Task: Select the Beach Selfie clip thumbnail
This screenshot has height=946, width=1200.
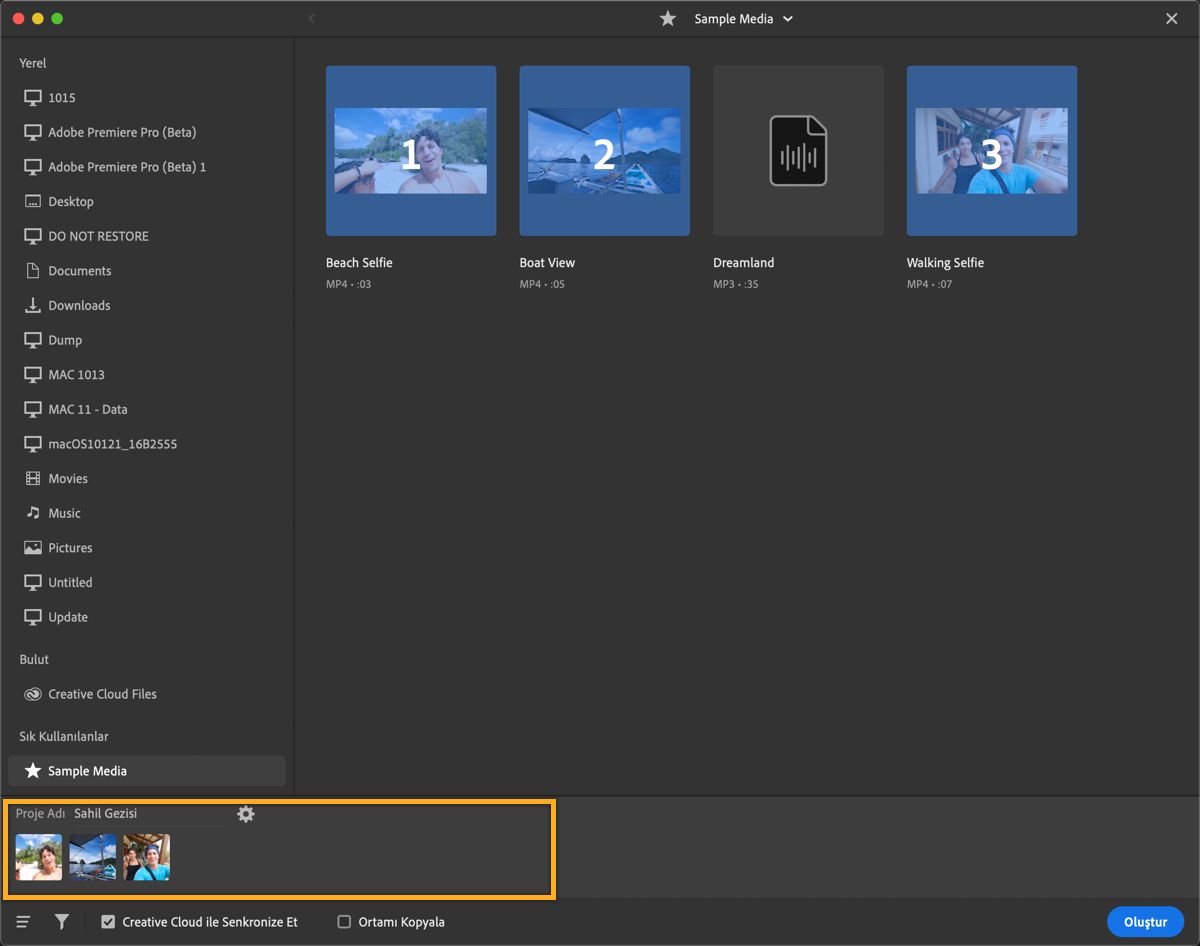Action: pos(411,151)
